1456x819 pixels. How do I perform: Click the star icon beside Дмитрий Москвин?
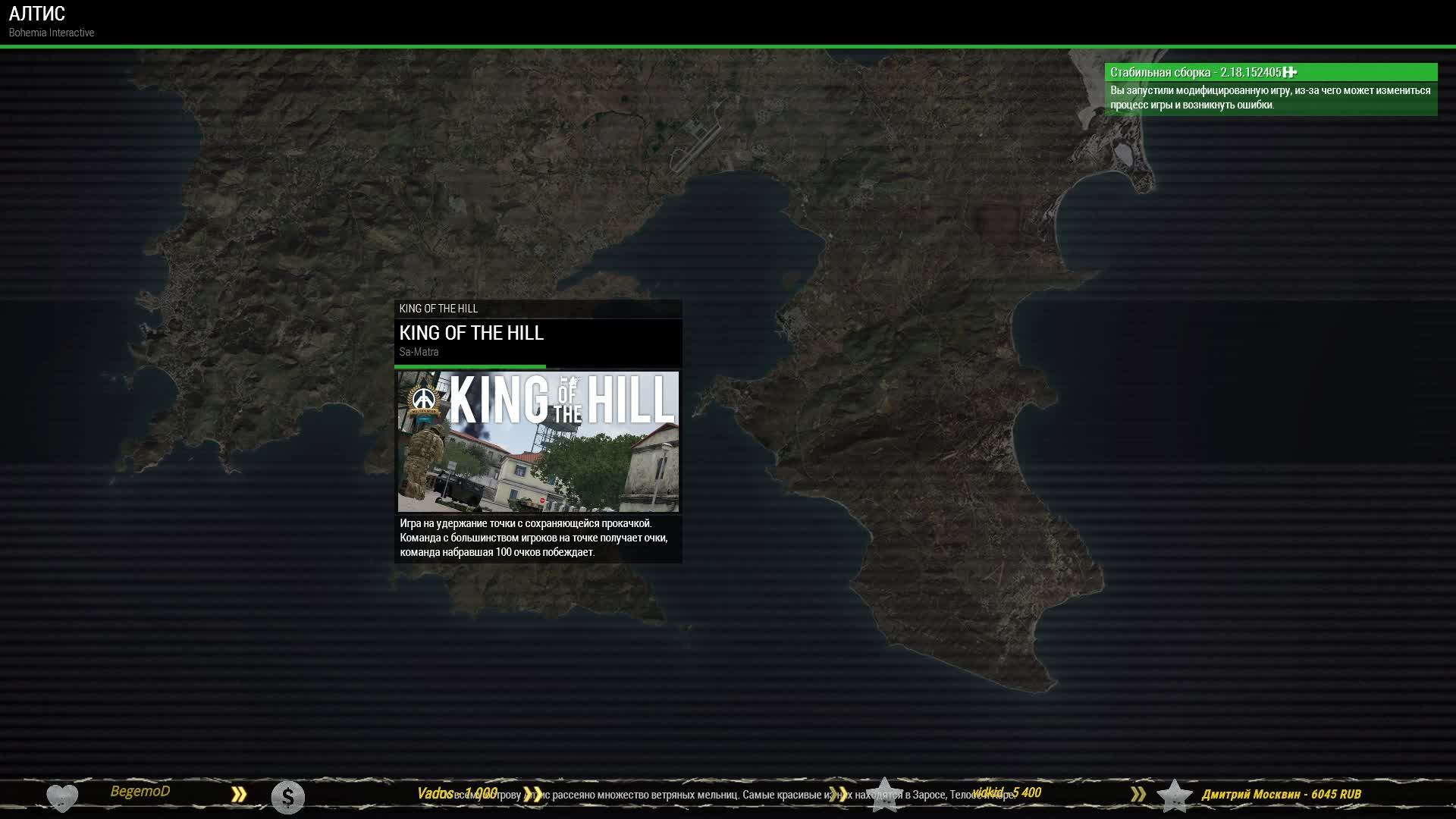pyautogui.click(x=1174, y=795)
